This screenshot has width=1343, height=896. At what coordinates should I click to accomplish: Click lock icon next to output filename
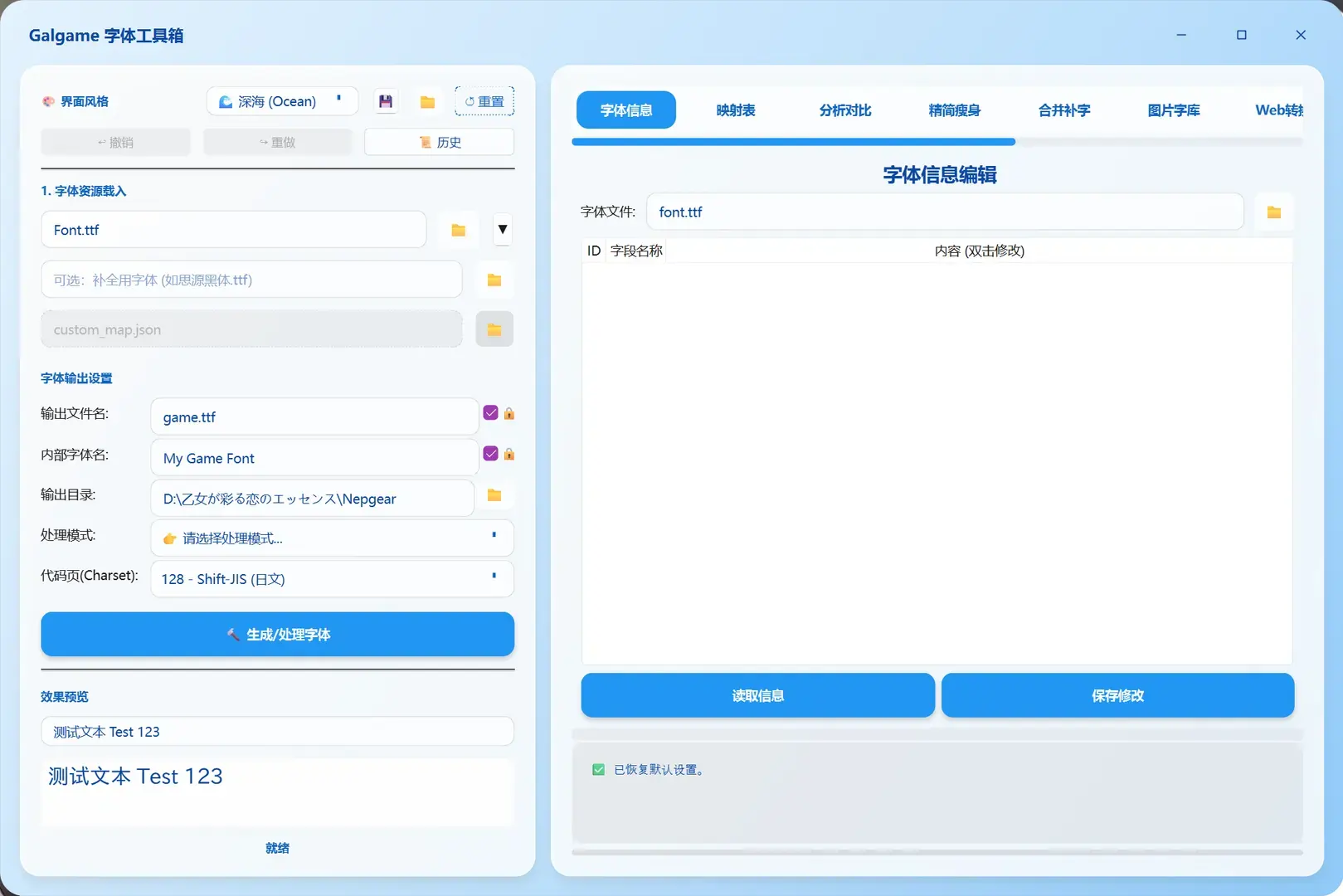coord(509,413)
